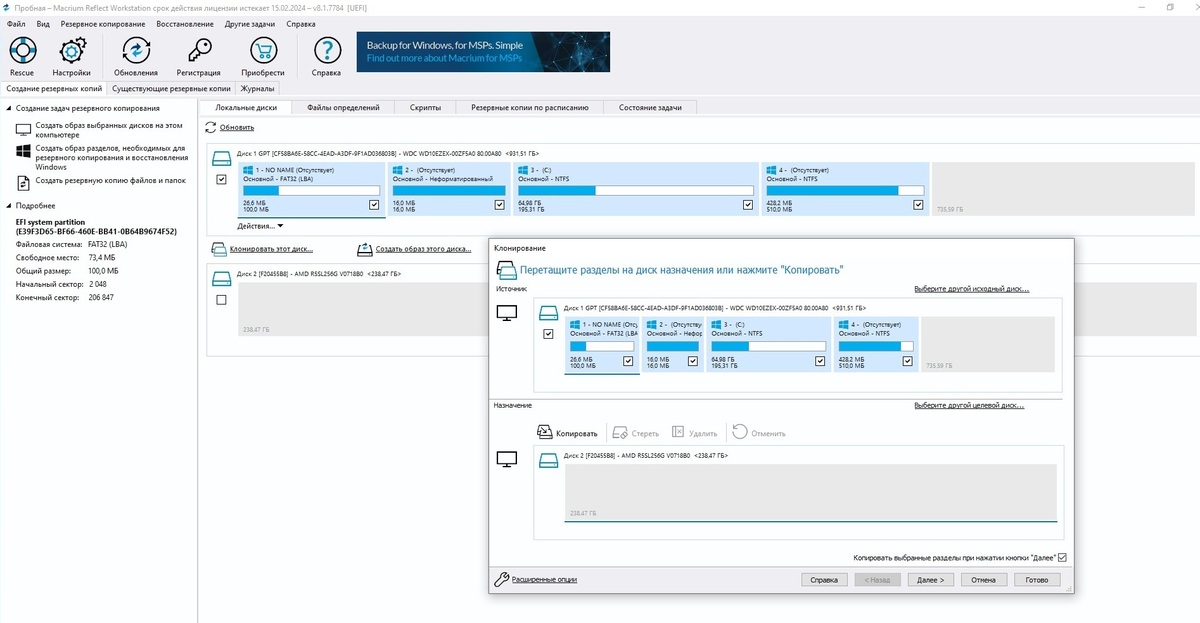Select partition 3 (C:) usage bar in main window
Image resolution: width=1200 pixels, height=623 pixels.
coord(636,190)
